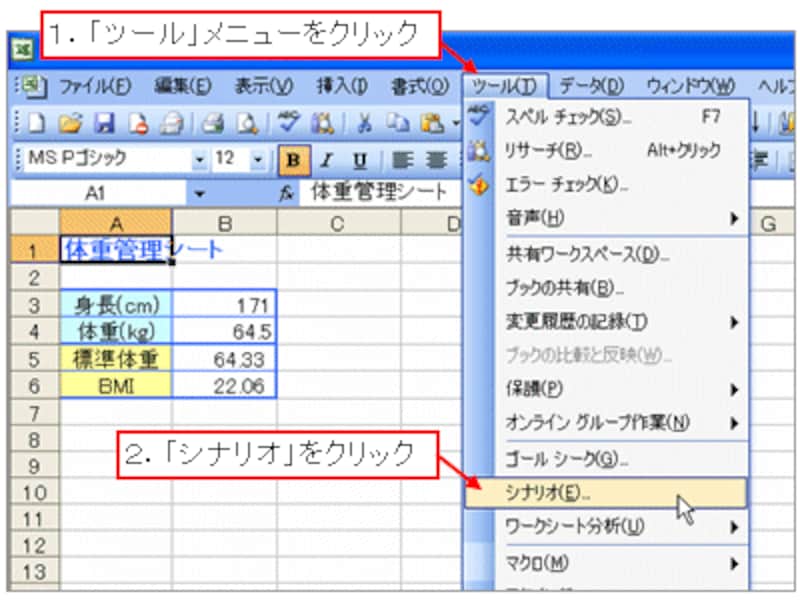Image resolution: width=800 pixels, height=600 pixels.
Task: Open an existing file via the folder icon
Action: click(x=70, y=123)
